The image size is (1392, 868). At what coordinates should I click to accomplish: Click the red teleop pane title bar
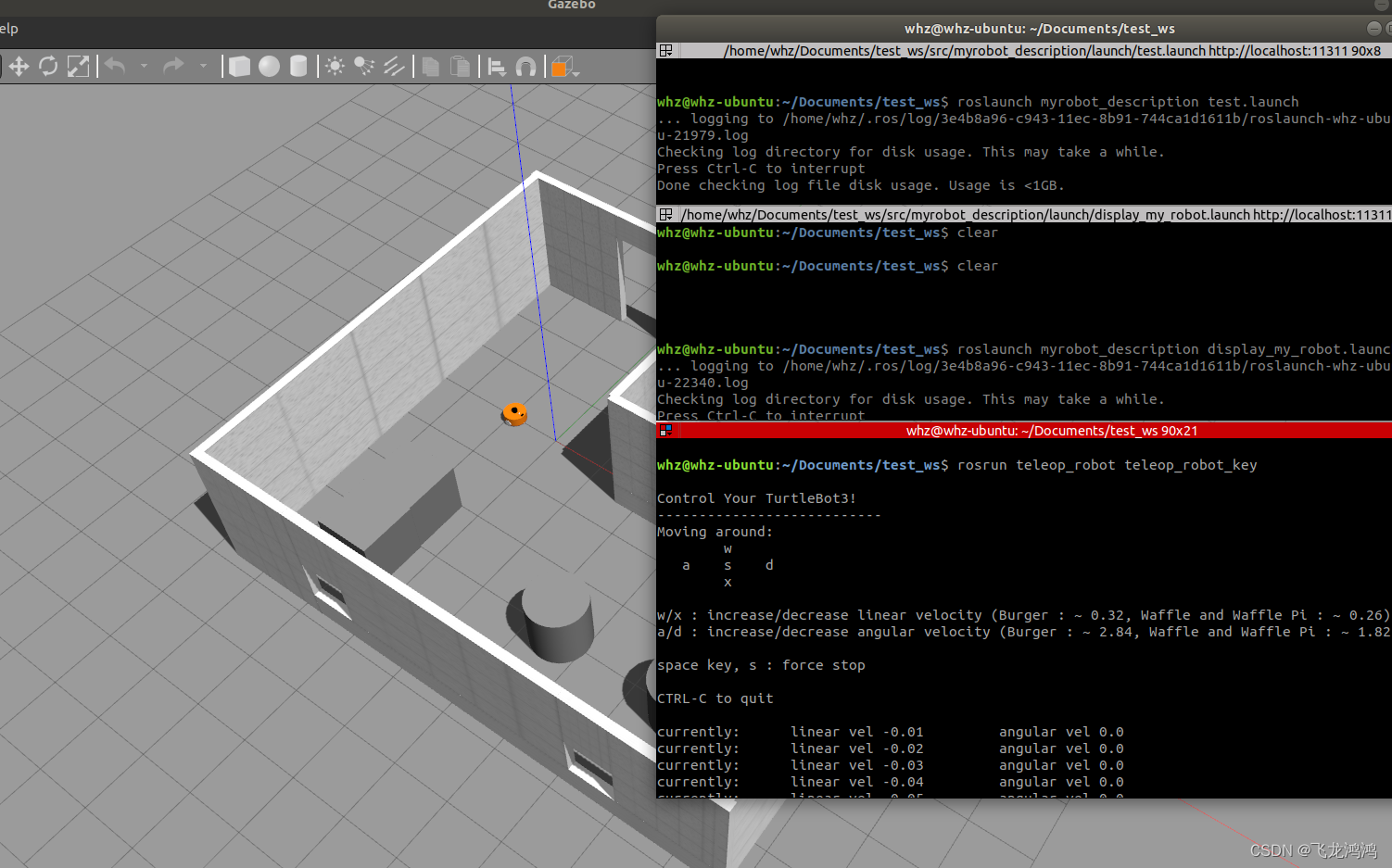pos(1024,431)
